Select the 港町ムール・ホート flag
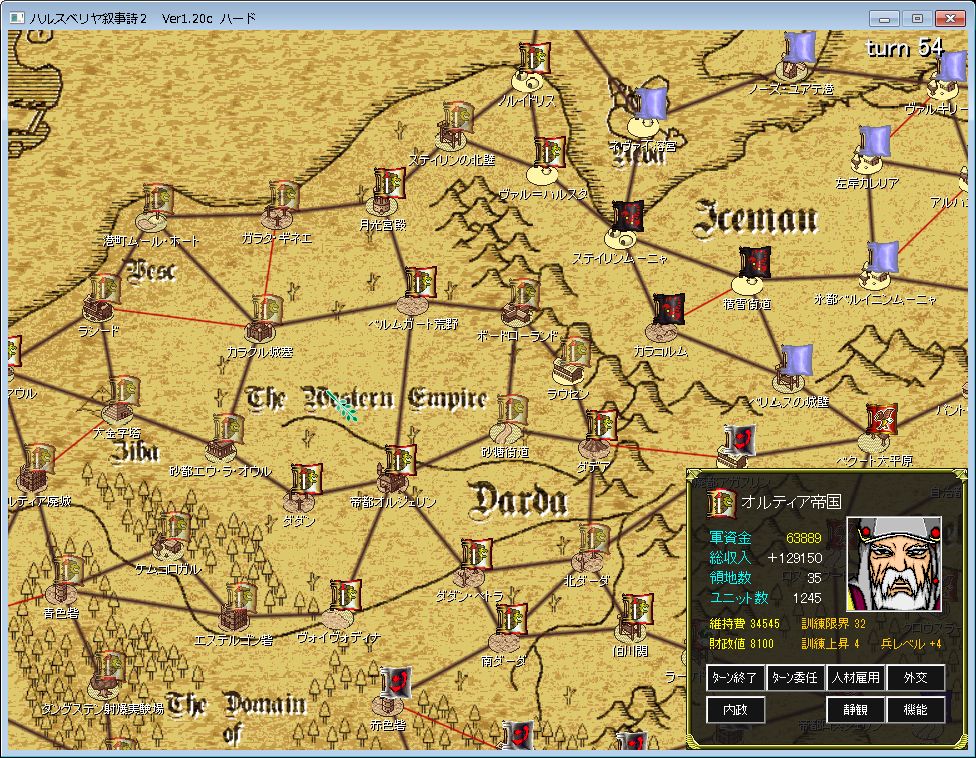The height and width of the screenshot is (758, 976). pos(157,199)
